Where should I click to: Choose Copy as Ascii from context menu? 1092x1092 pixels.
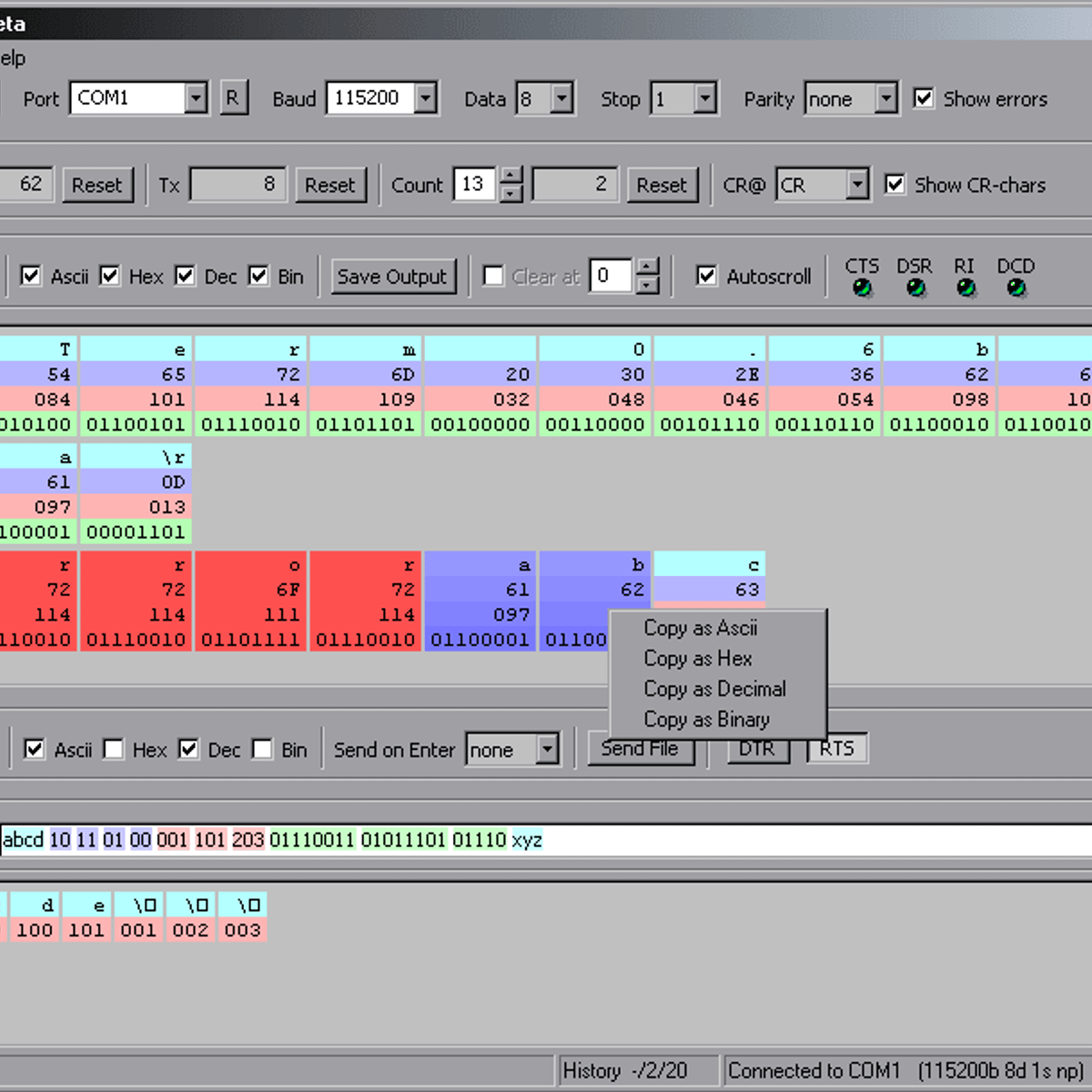click(x=701, y=628)
